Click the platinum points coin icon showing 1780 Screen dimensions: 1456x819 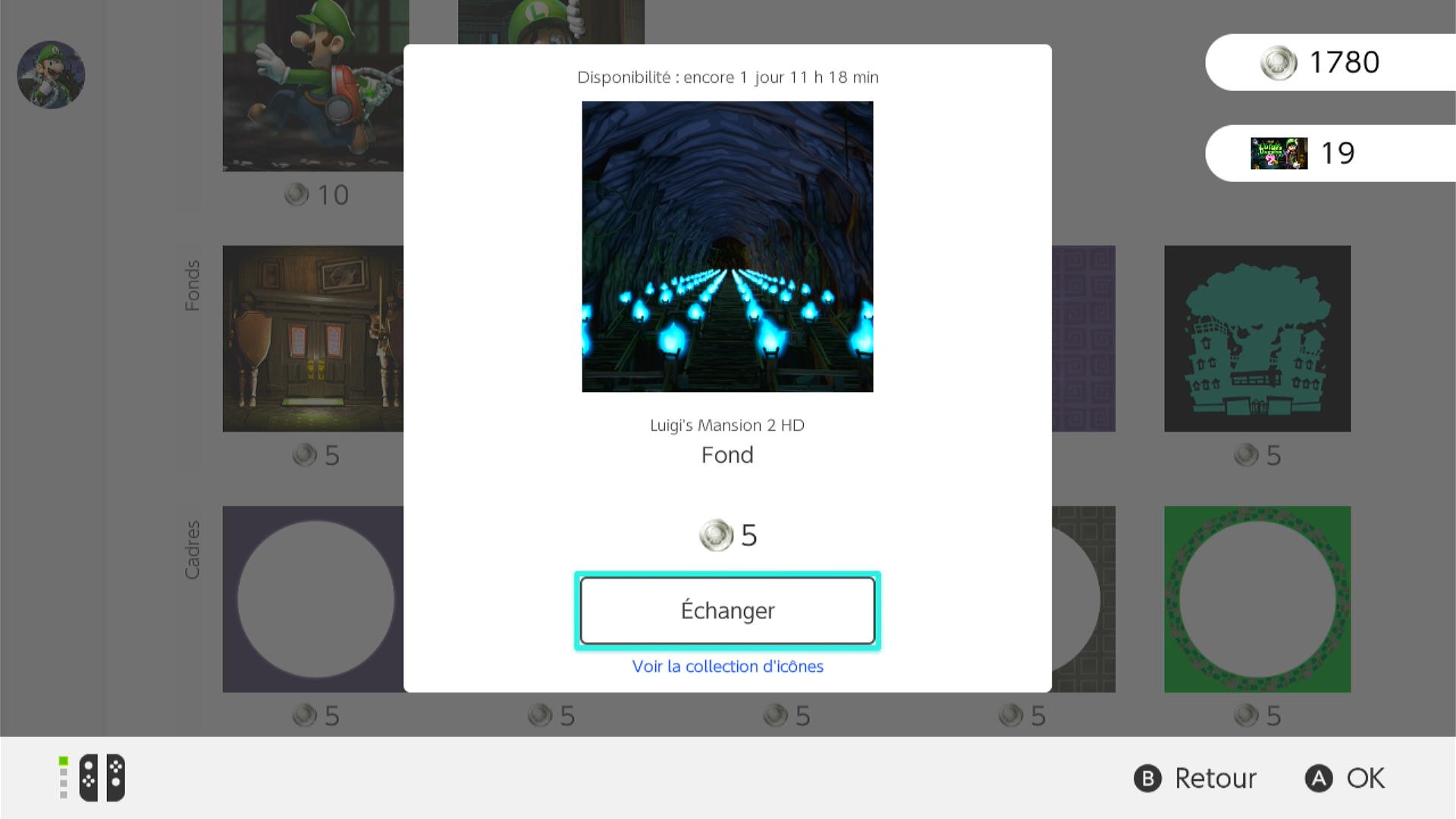pyautogui.click(x=1279, y=63)
